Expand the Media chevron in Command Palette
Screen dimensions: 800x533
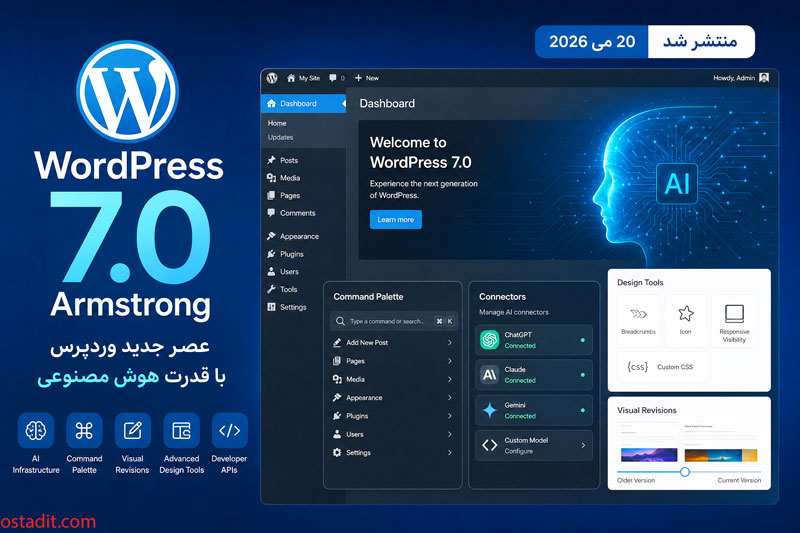point(449,379)
